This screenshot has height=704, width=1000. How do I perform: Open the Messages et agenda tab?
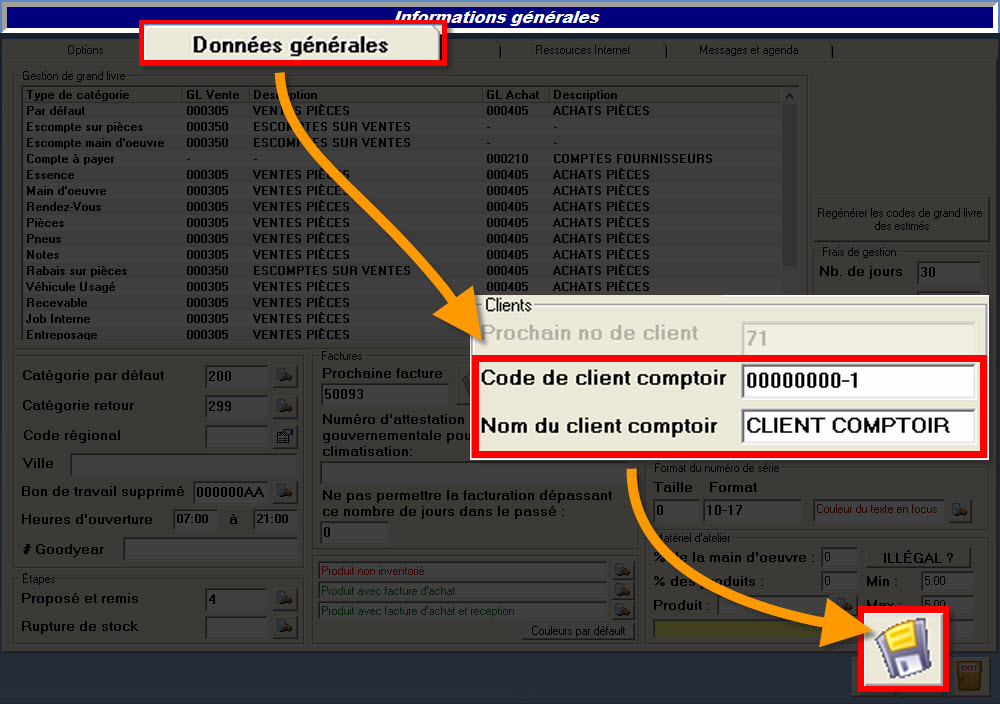tap(748, 50)
